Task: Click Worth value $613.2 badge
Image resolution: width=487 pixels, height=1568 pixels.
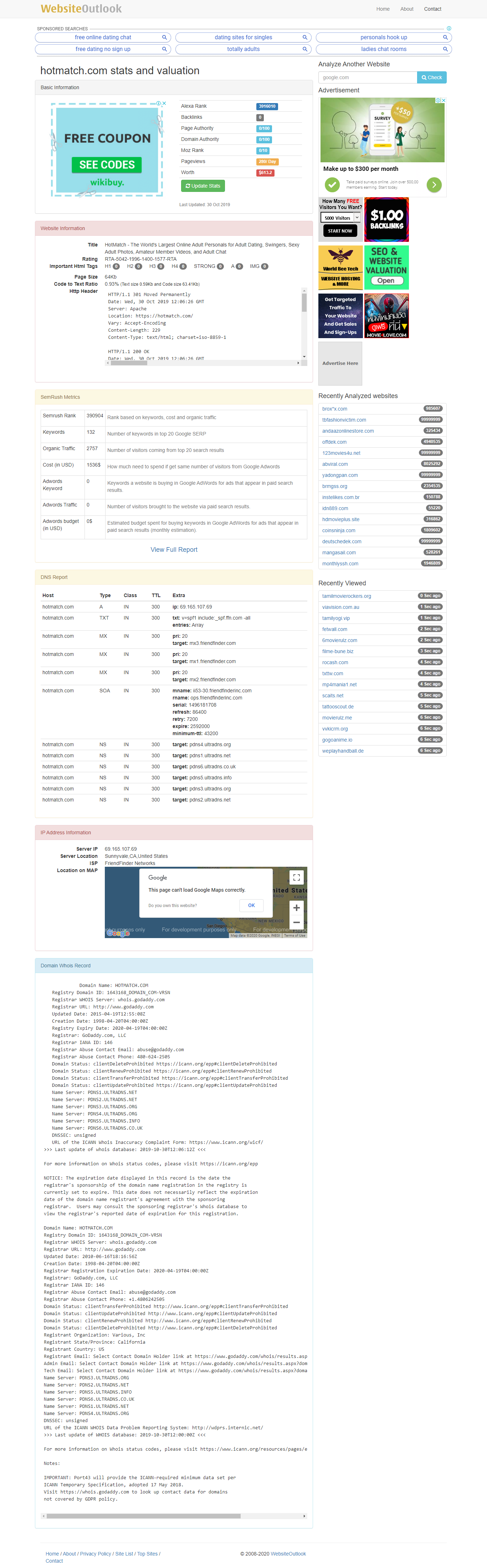Action: tap(265, 173)
